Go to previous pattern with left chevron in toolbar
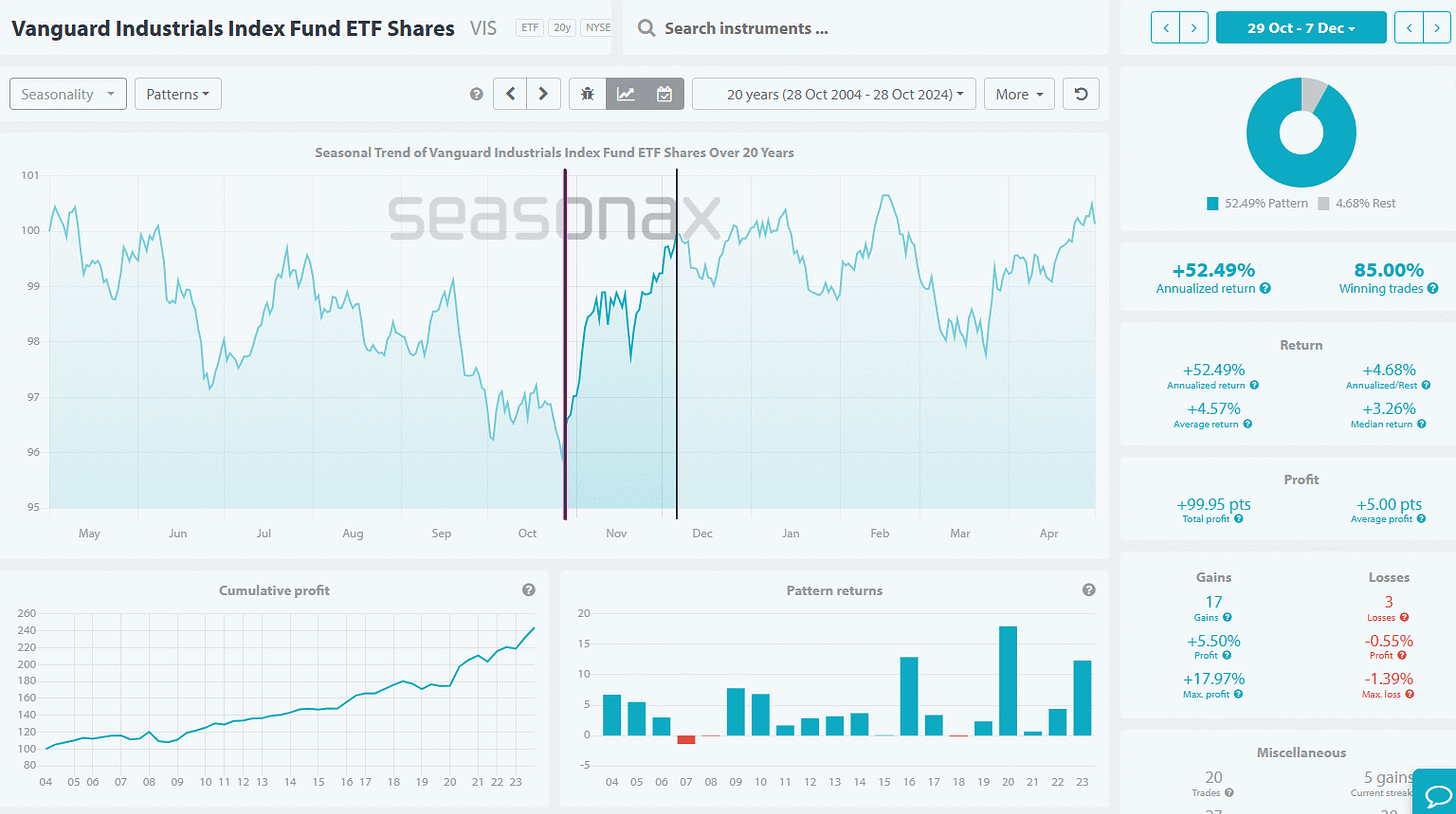Viewport: 1456px width, 814px height. pyautogui.click(x=510, y=94)
